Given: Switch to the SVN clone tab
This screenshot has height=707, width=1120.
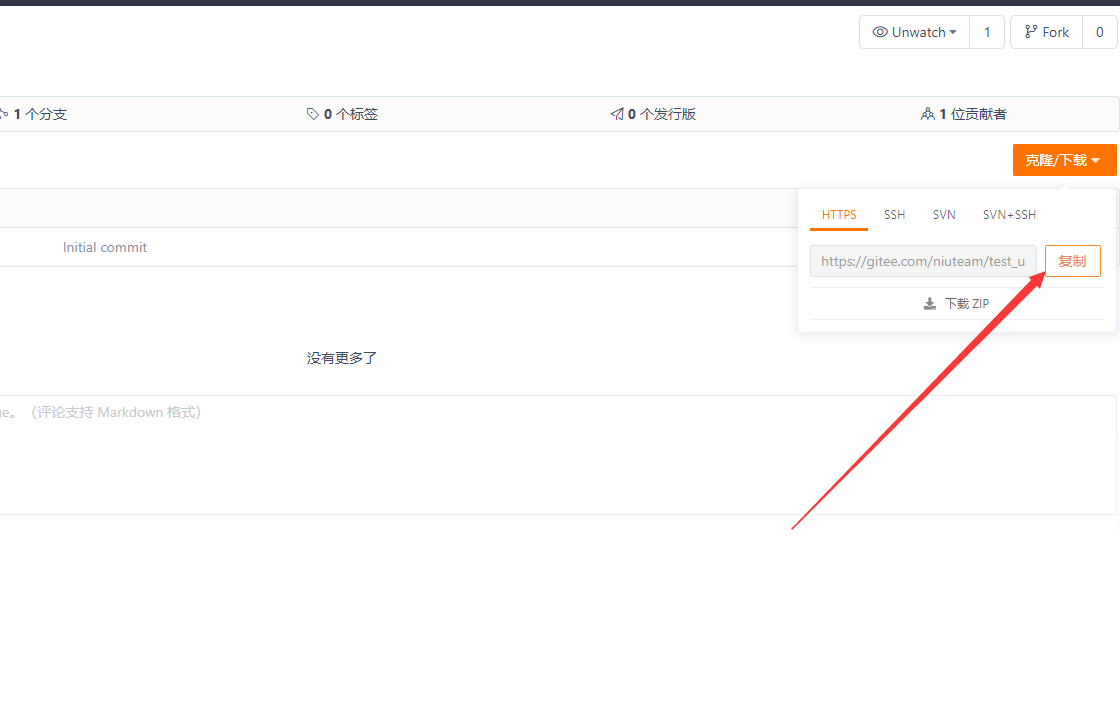Looking at the screenshot, I should click(944, 215).
